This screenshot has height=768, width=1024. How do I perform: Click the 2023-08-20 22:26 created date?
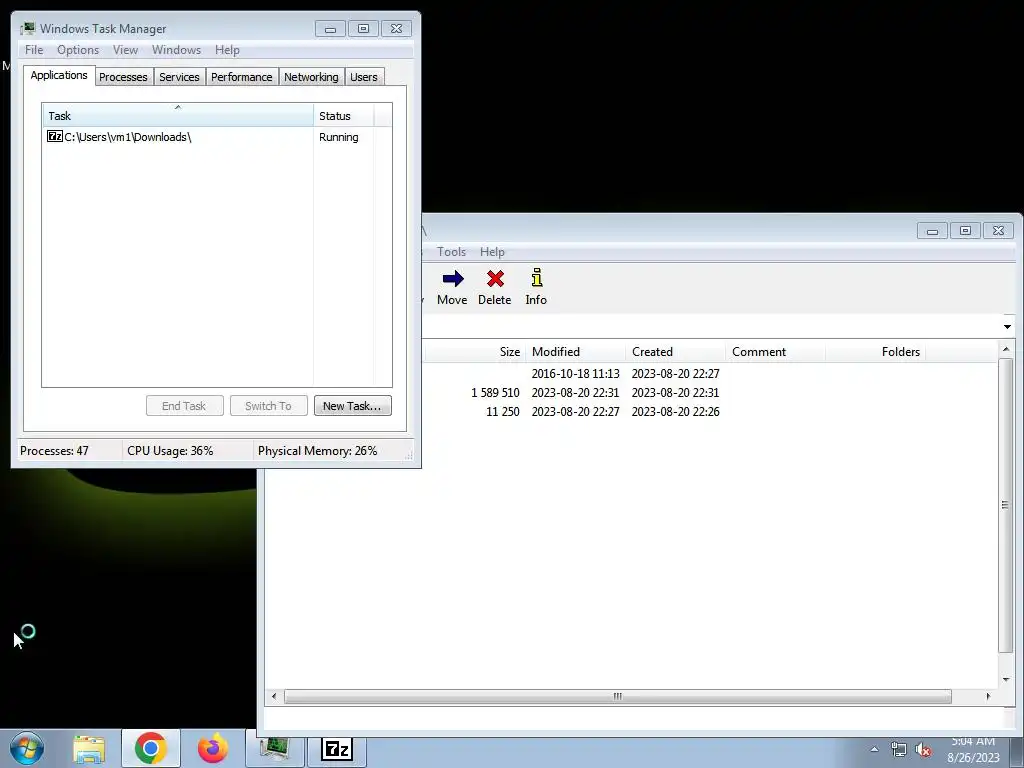click(675, 411)
